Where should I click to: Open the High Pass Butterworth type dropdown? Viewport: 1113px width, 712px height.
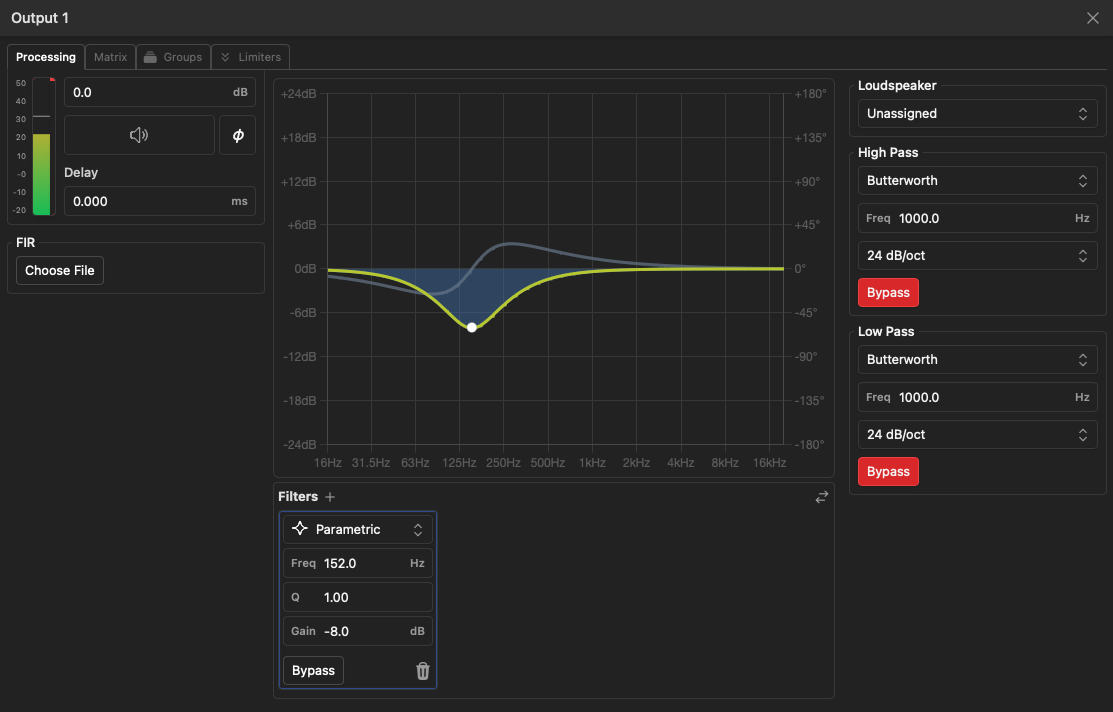tap(977, 180)
